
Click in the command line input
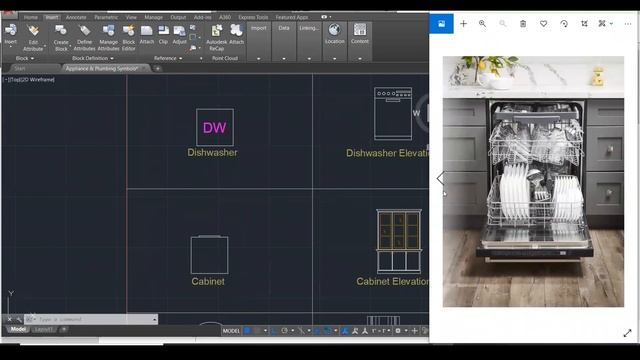click(x=92, y=319)
